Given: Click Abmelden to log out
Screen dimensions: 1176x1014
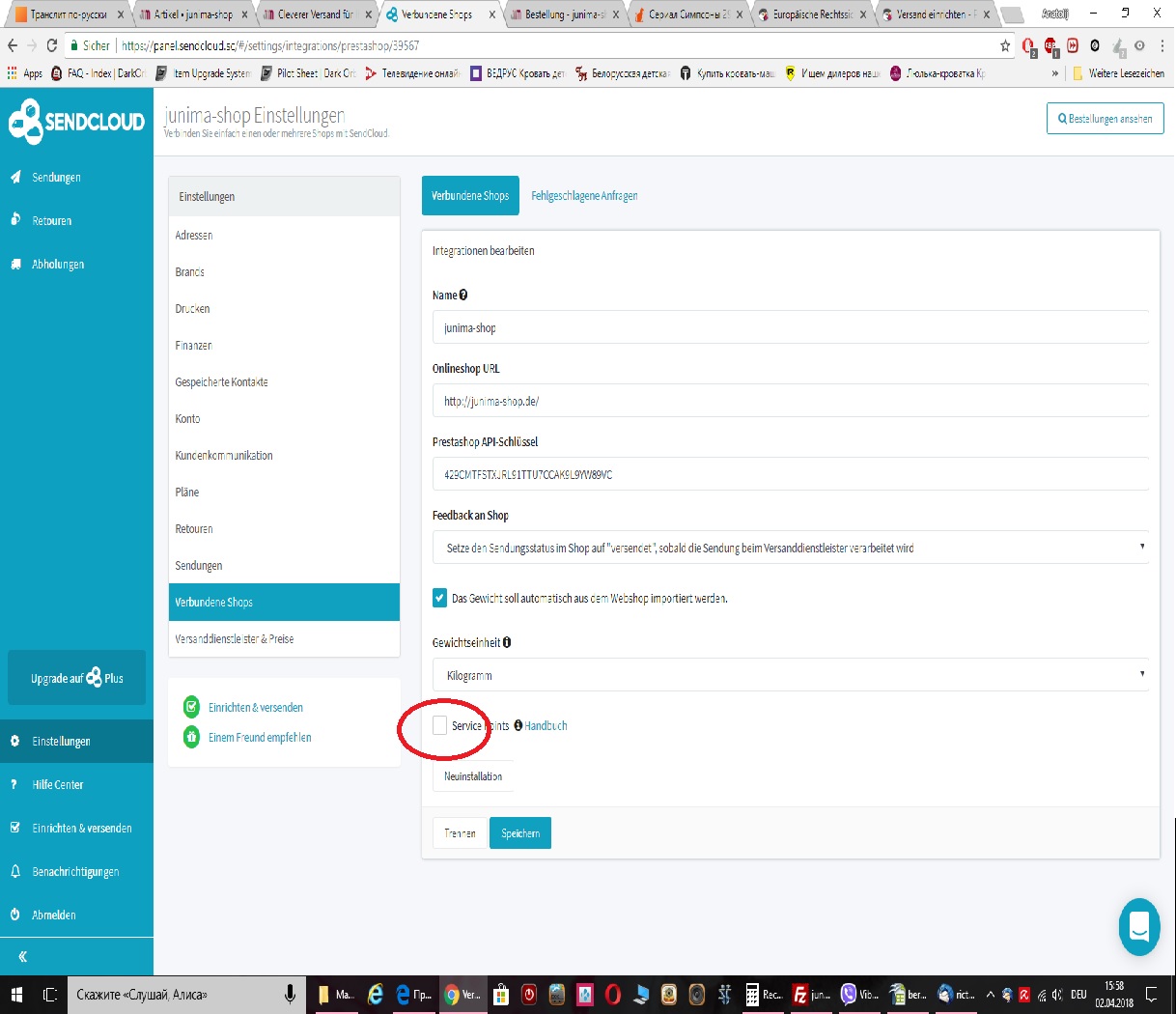Looking at the screenshot, I should click(x=54, y=915).
